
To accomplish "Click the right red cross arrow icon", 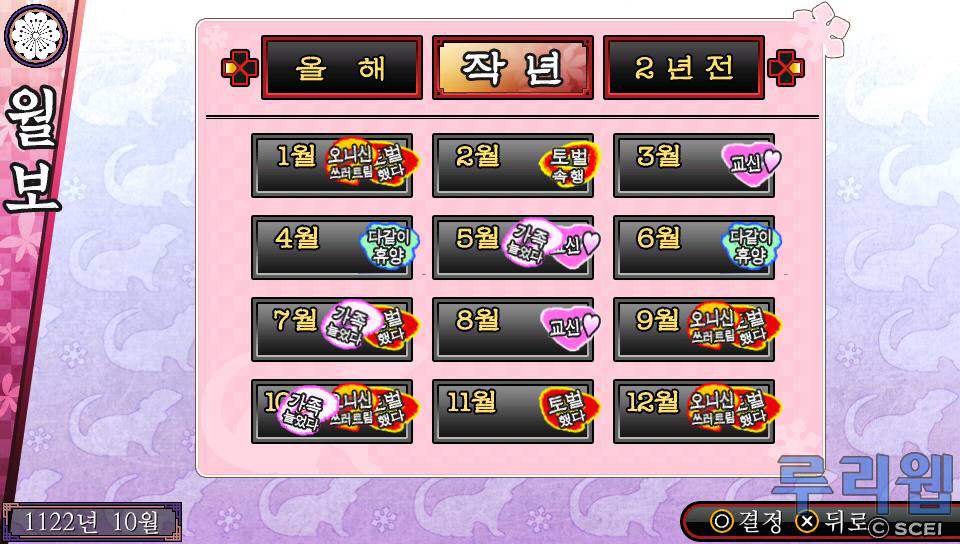I will 786,68.
